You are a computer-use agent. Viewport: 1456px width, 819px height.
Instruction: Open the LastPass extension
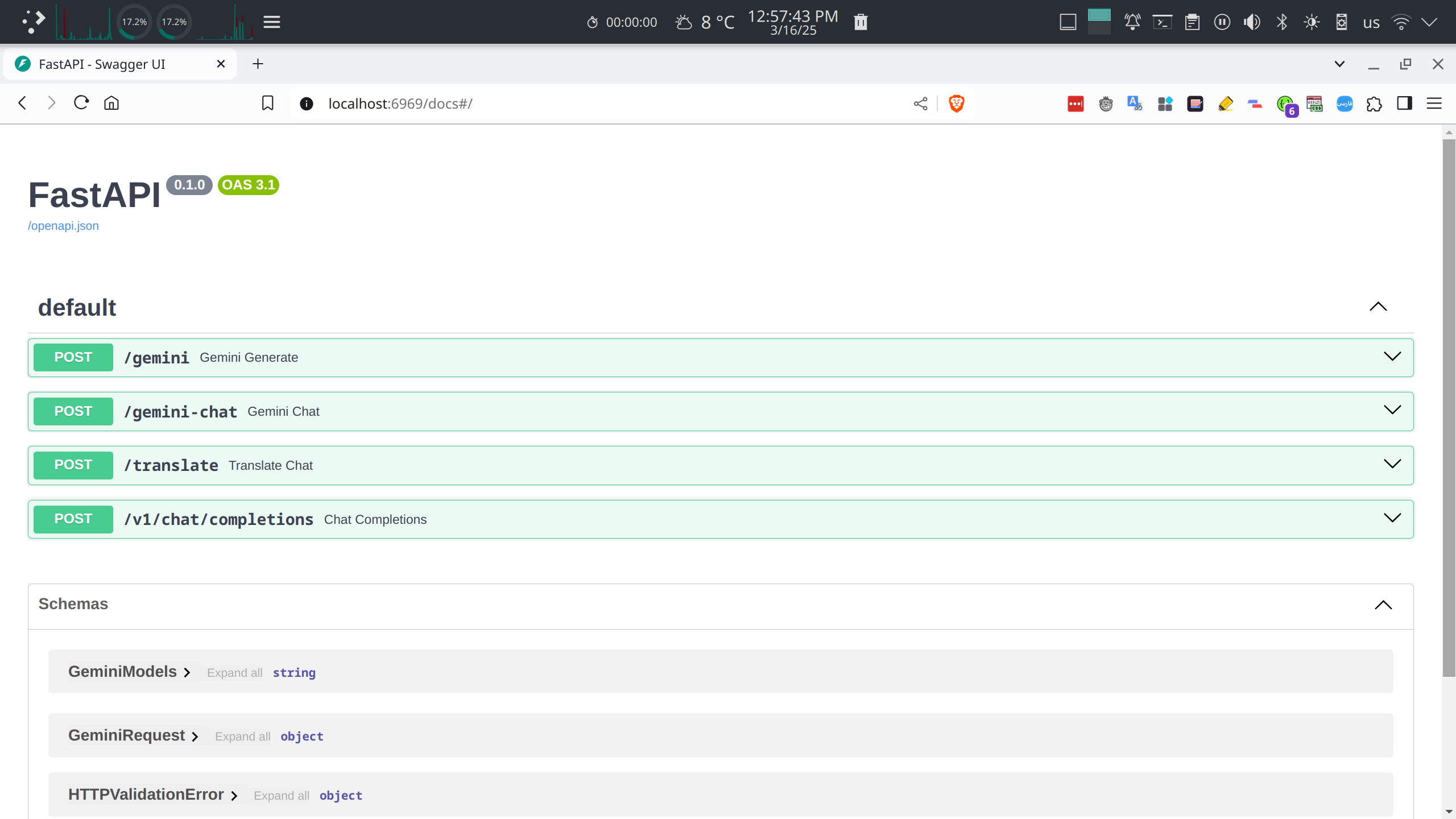coord(1076,104)
